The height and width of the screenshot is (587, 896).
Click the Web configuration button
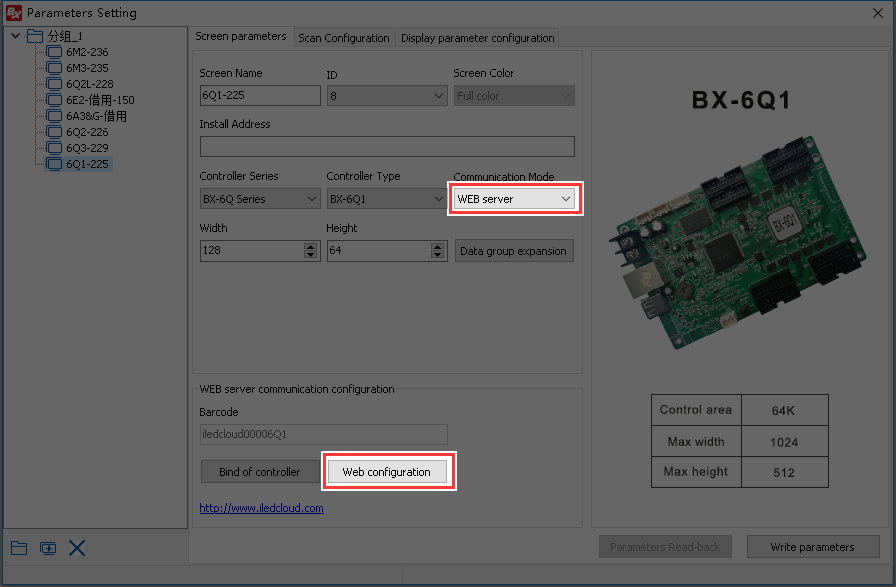386,472
